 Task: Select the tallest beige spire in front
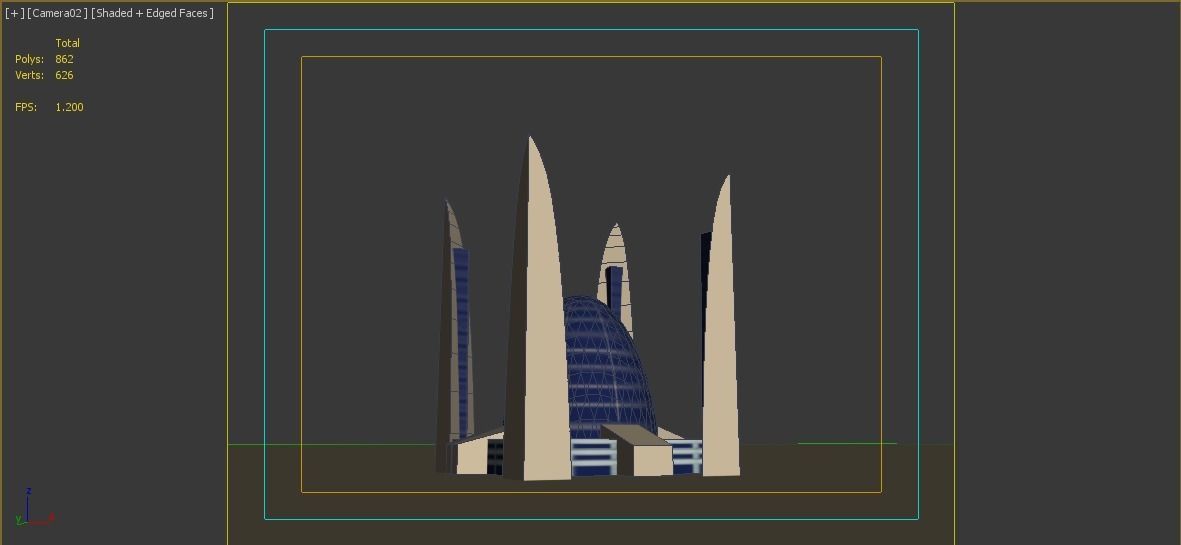(x=537, y=309)
